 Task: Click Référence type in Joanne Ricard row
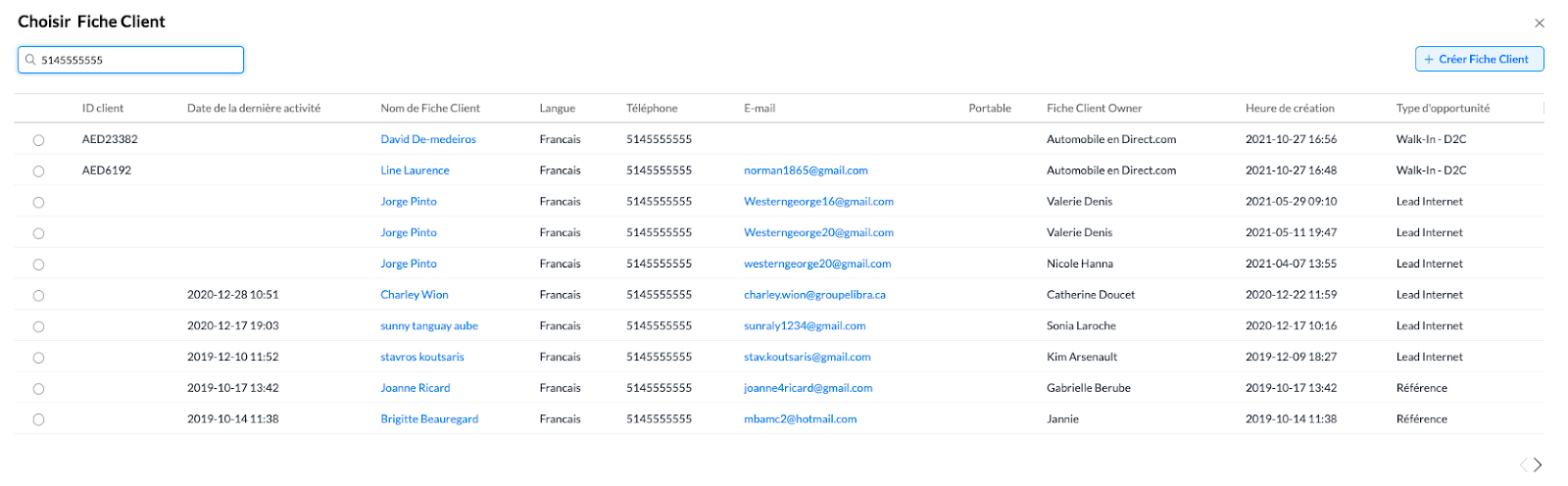[x=1422, y=388]
